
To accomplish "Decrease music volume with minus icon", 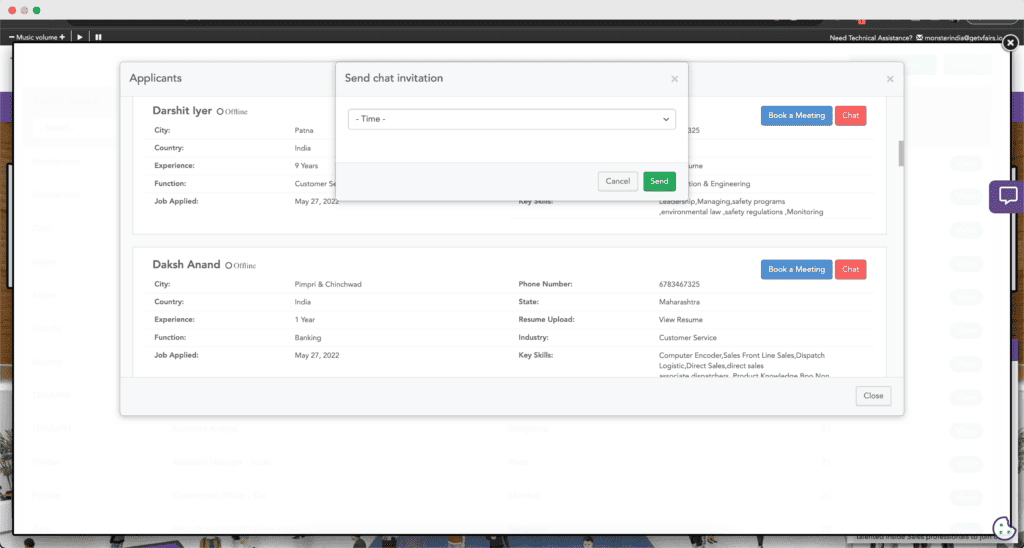I will 12,37.
